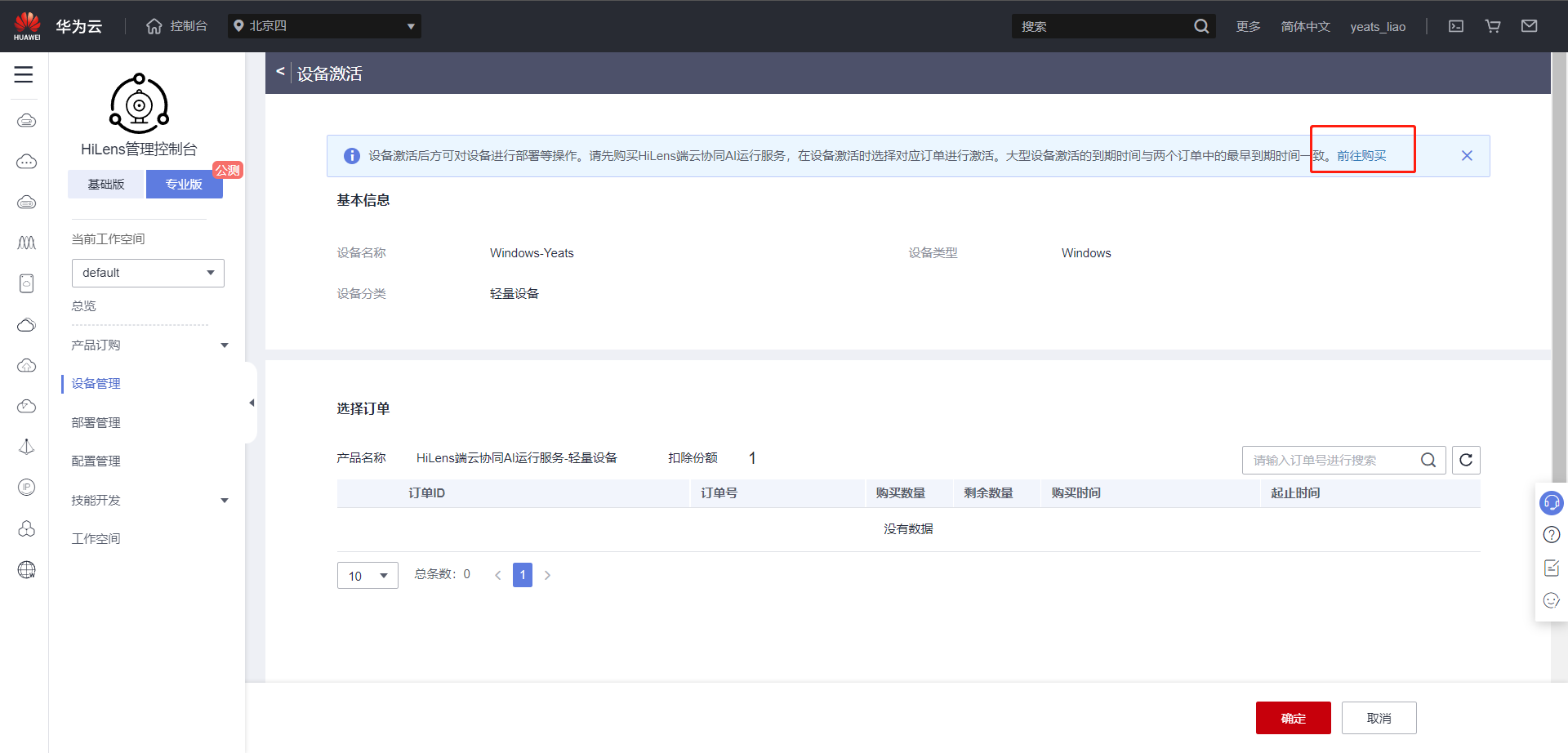Select the 专业版 edition
The width and height of the screenshot is (1568, 753).
(x=184, y=184)
